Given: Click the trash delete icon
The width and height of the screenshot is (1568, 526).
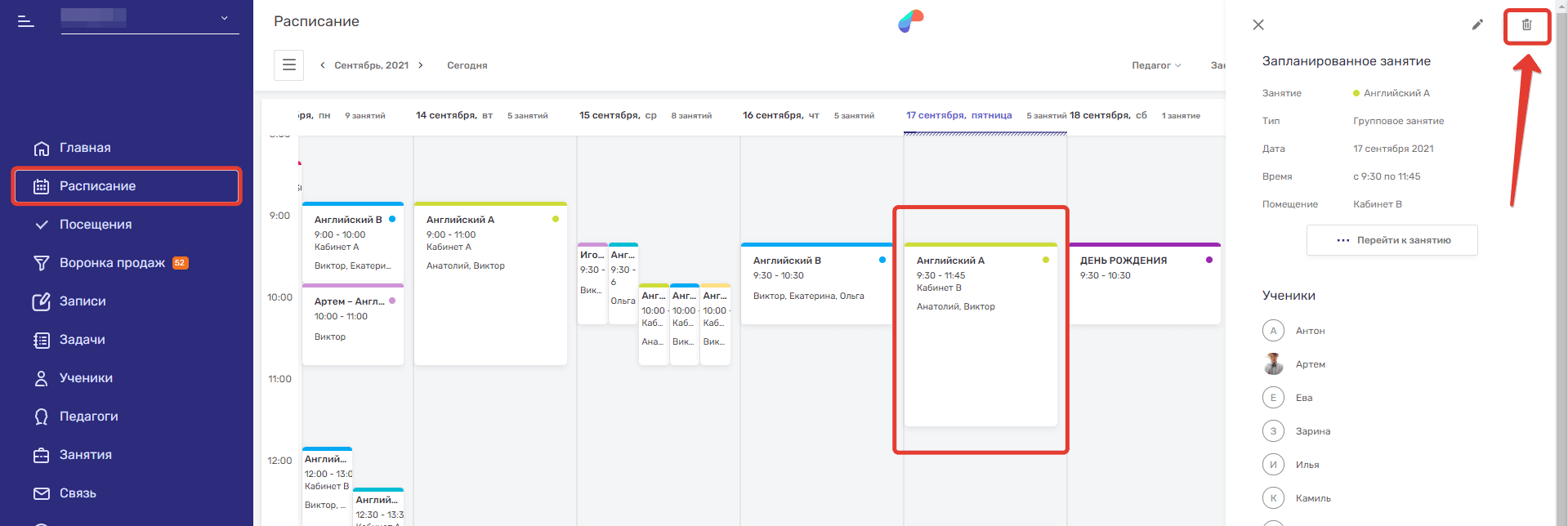Looking at the screenshot, I should [1526, 25].
